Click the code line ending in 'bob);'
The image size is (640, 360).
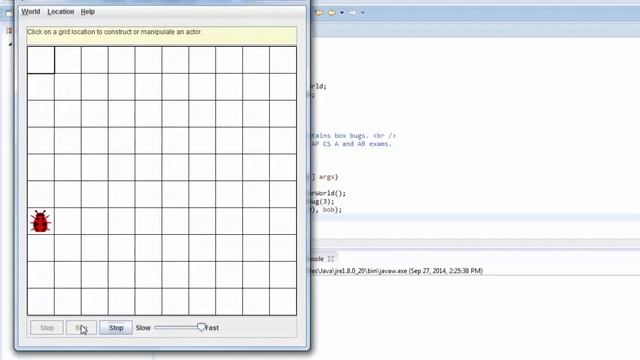[x=327, y=210]
